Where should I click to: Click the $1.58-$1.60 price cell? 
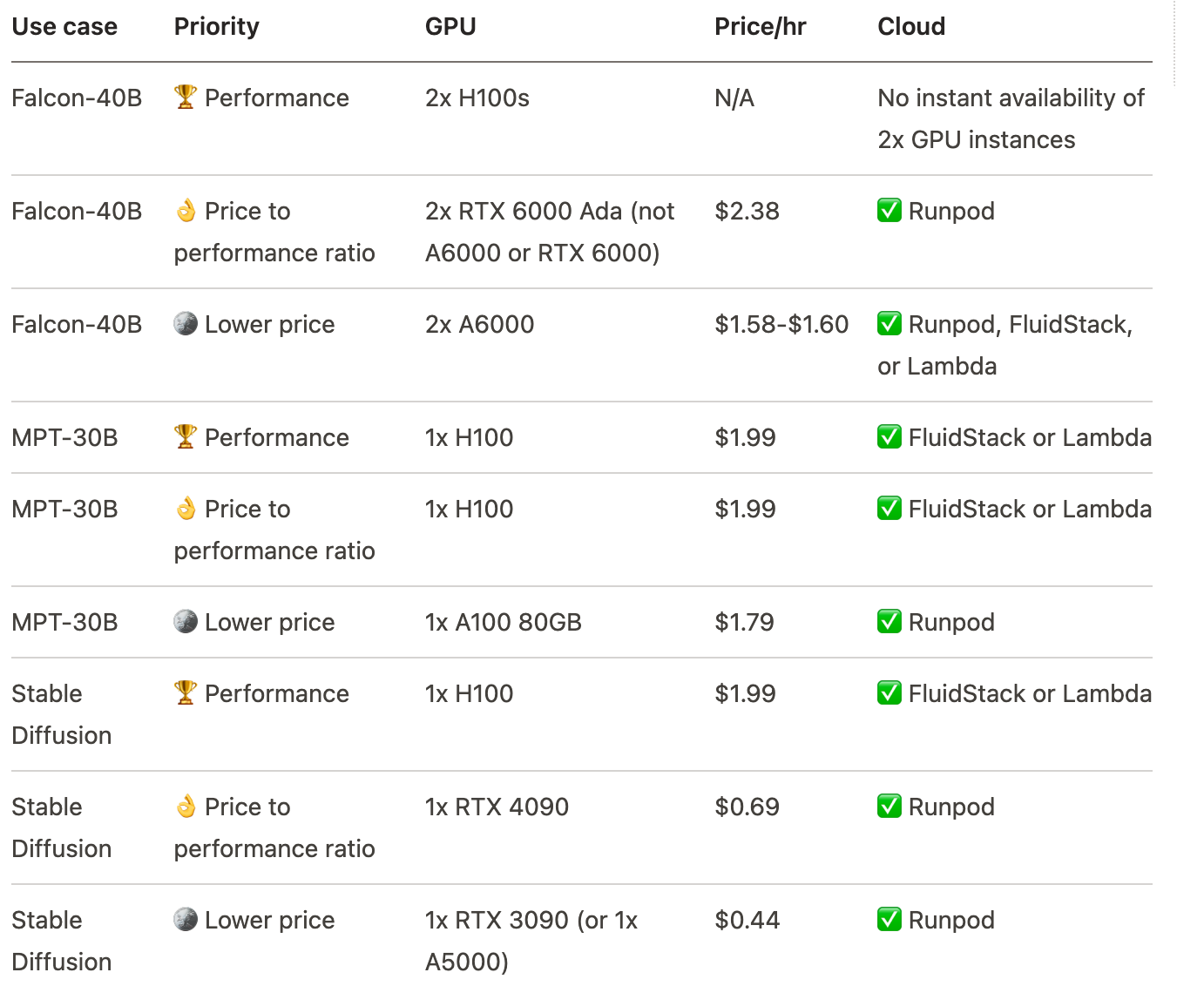[781, 324]
